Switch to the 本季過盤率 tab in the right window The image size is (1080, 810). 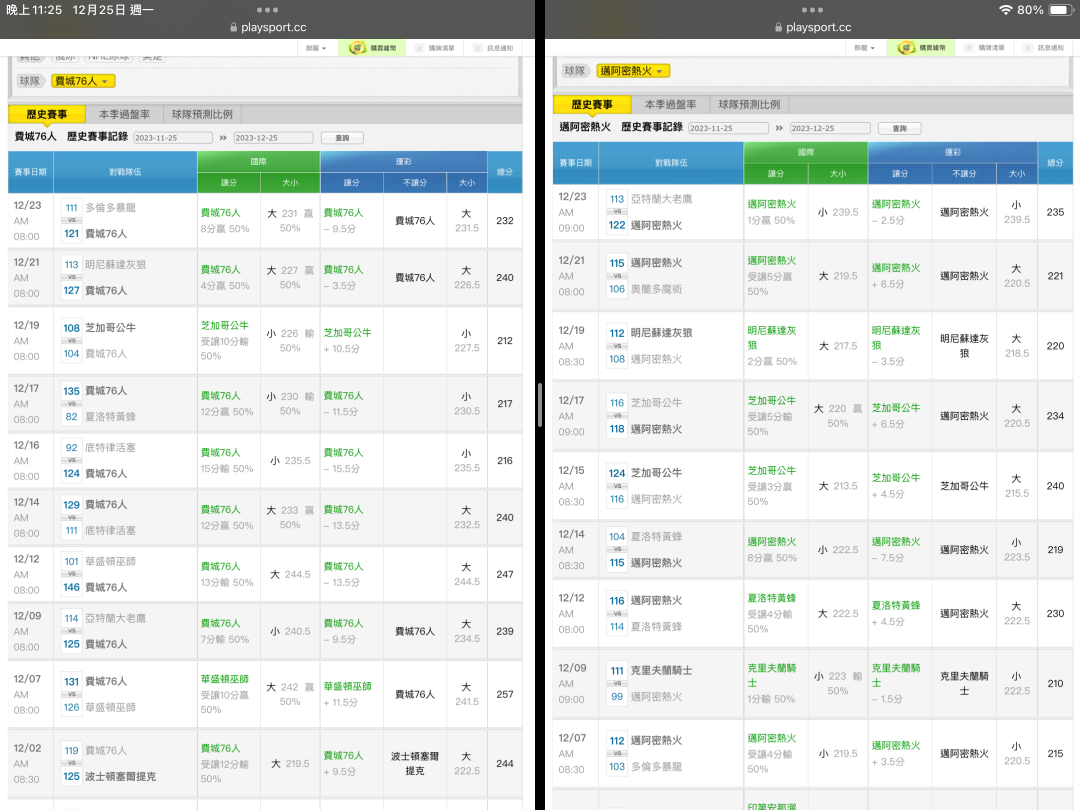click(x=670, y=105)
